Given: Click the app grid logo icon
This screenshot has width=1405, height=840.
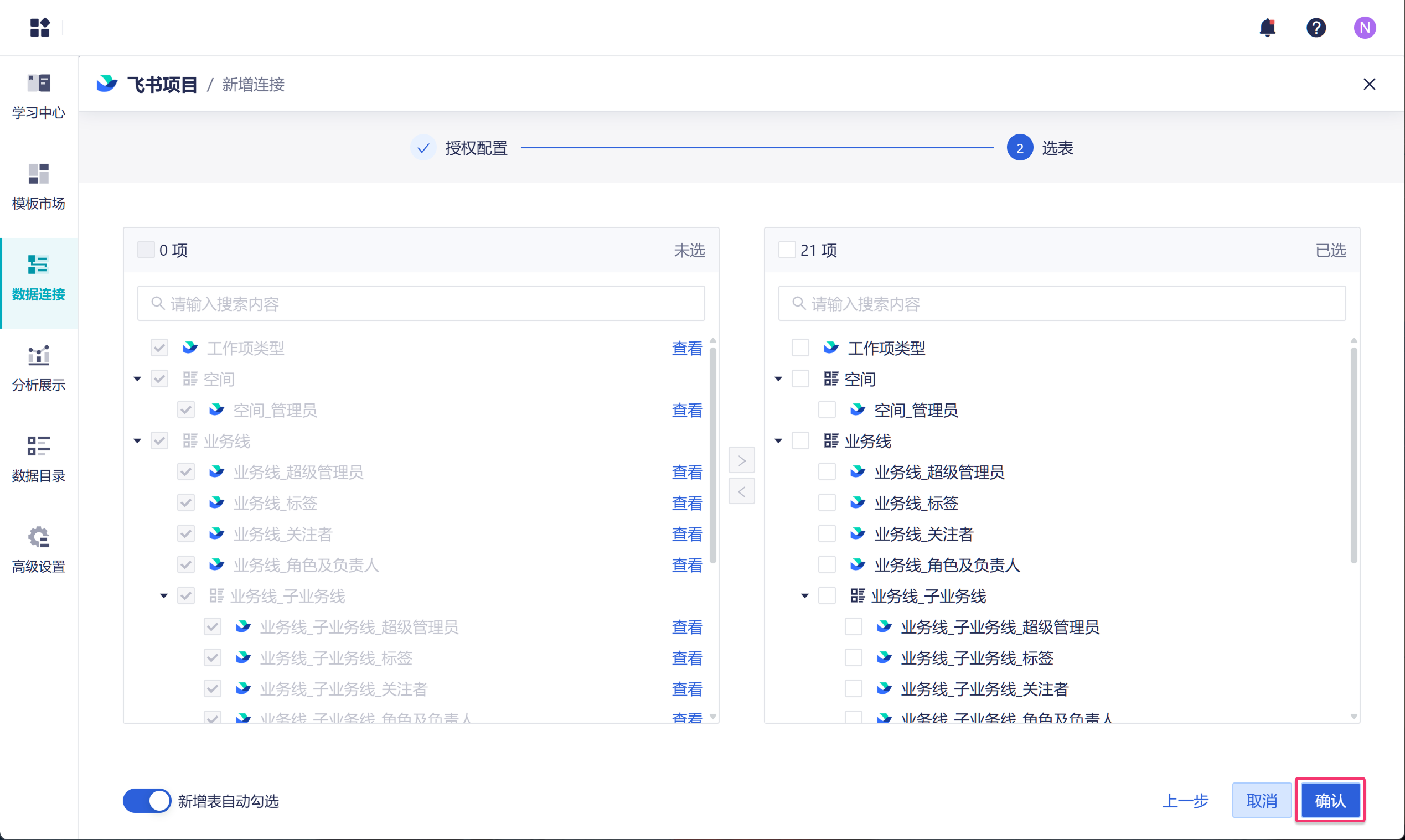Looking at the screenshot, I should pyautogui.click(x=40, y=27).
